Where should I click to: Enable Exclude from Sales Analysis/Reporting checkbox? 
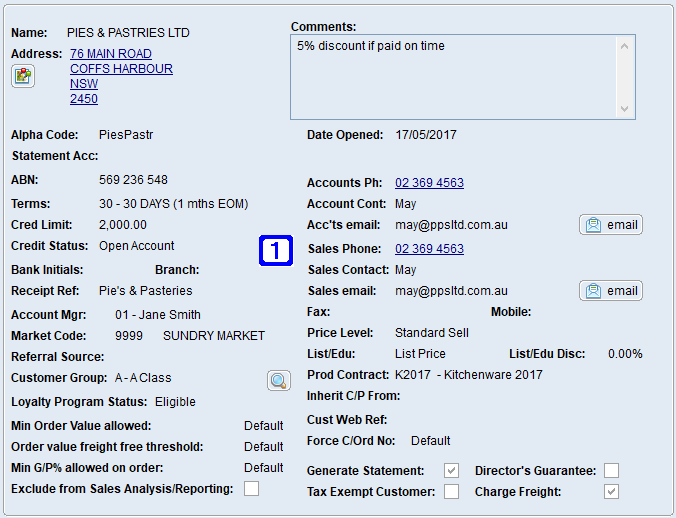[x=252, y=489]
